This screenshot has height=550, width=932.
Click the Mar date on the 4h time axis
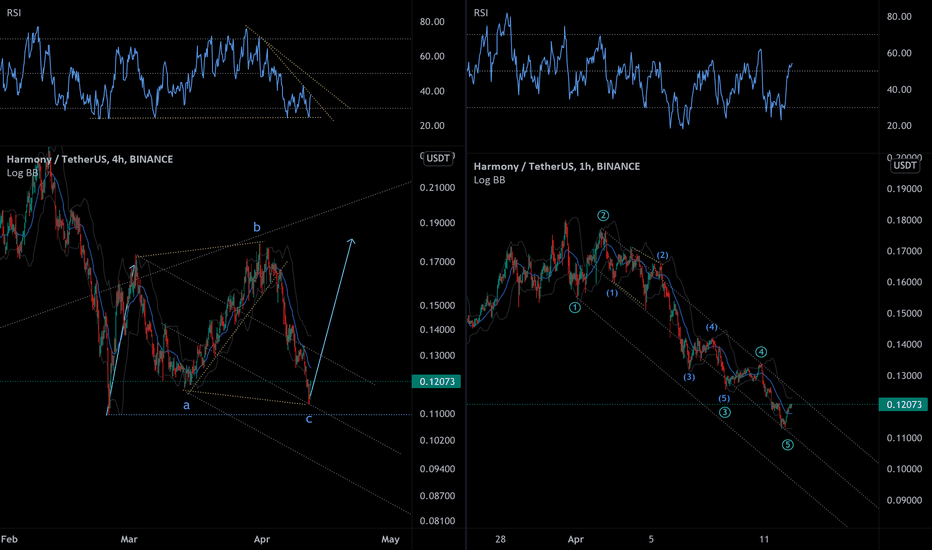[129, 539]
